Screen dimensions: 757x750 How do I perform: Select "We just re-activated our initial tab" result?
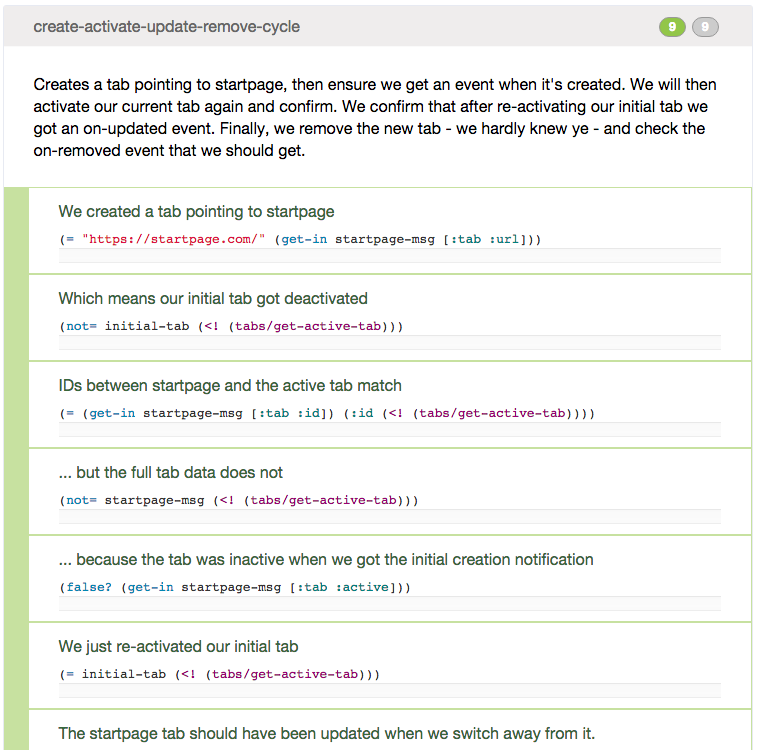point(178,646)
